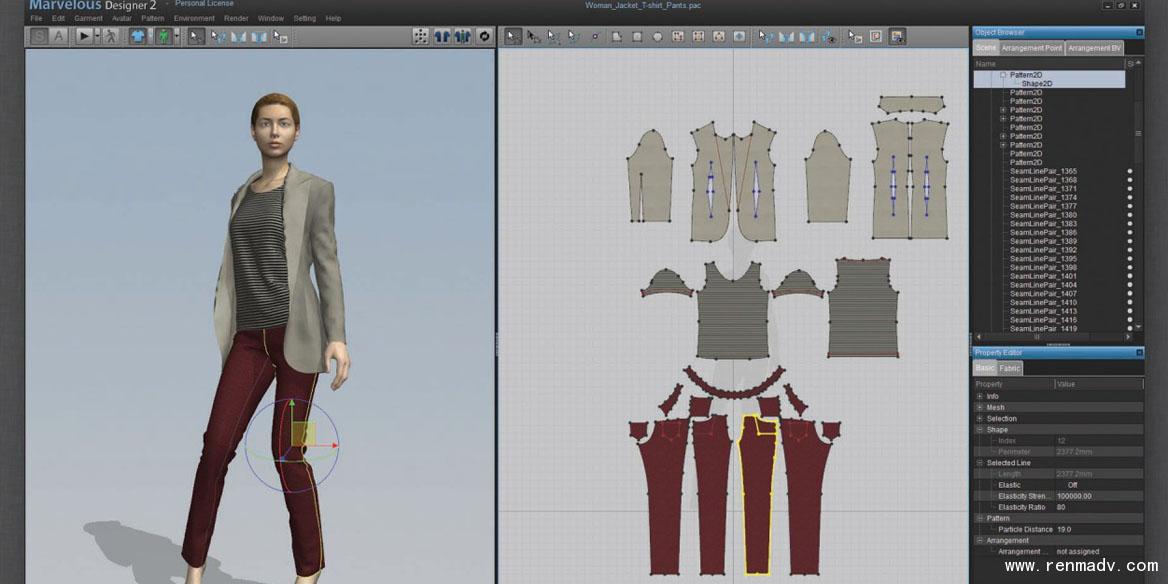Toggle visibility dot for SeamLinePair_1365

1130,171
